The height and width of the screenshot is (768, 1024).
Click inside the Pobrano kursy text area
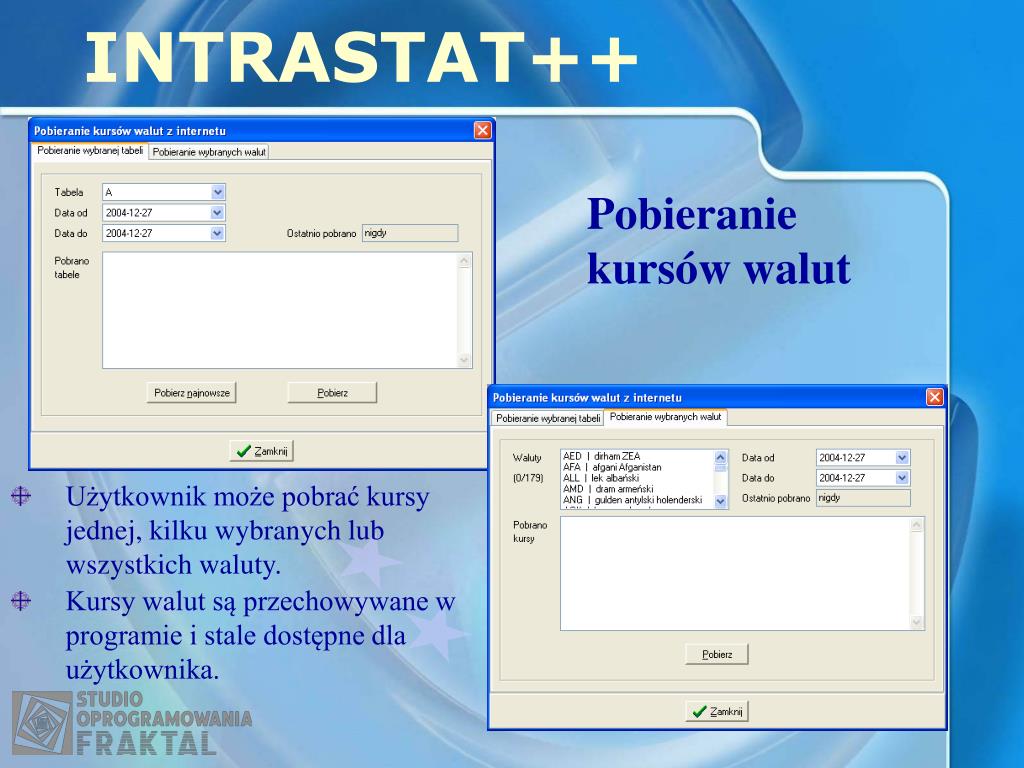click(735, 574)
